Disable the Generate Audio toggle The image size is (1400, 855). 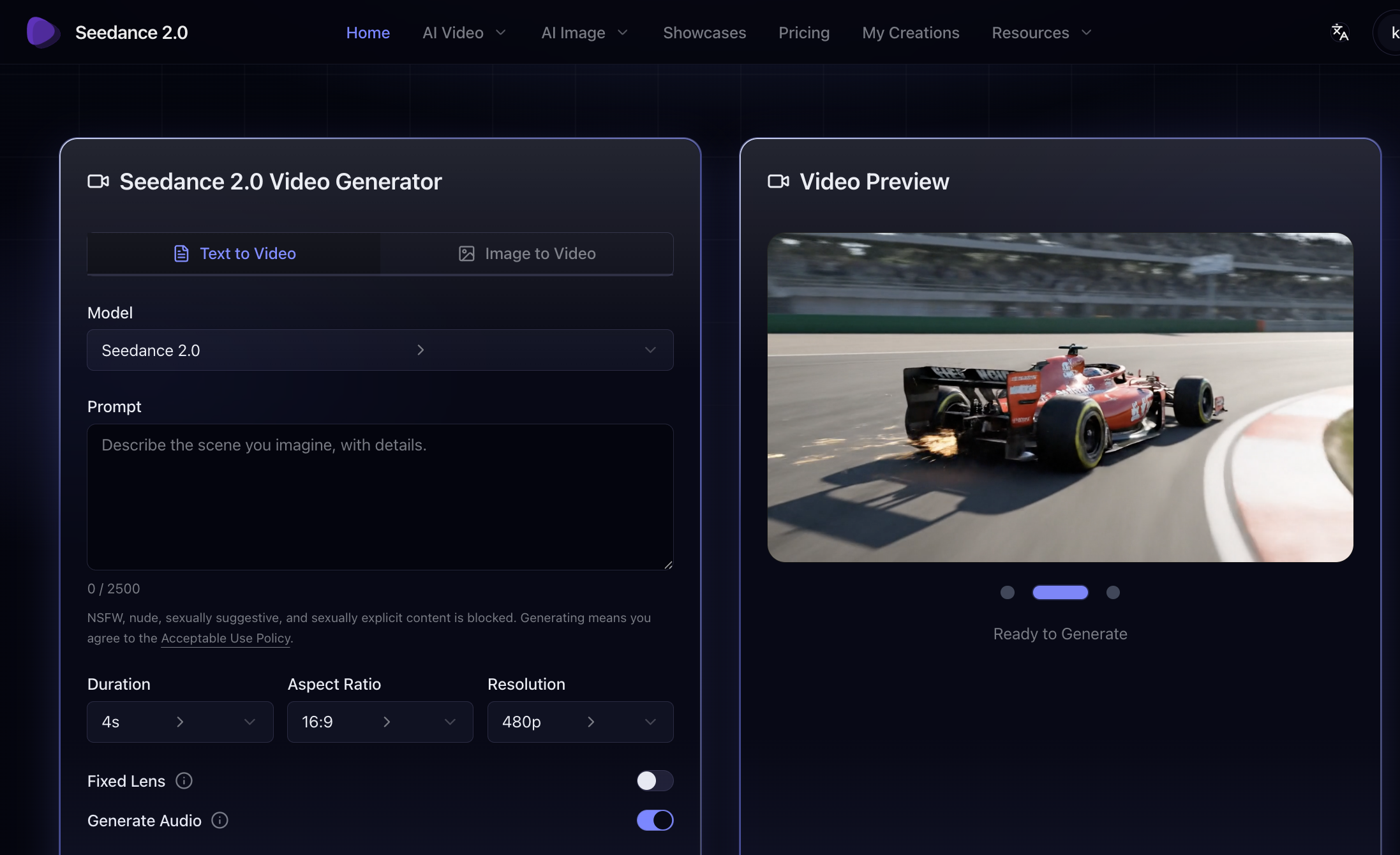click(654, 820)
